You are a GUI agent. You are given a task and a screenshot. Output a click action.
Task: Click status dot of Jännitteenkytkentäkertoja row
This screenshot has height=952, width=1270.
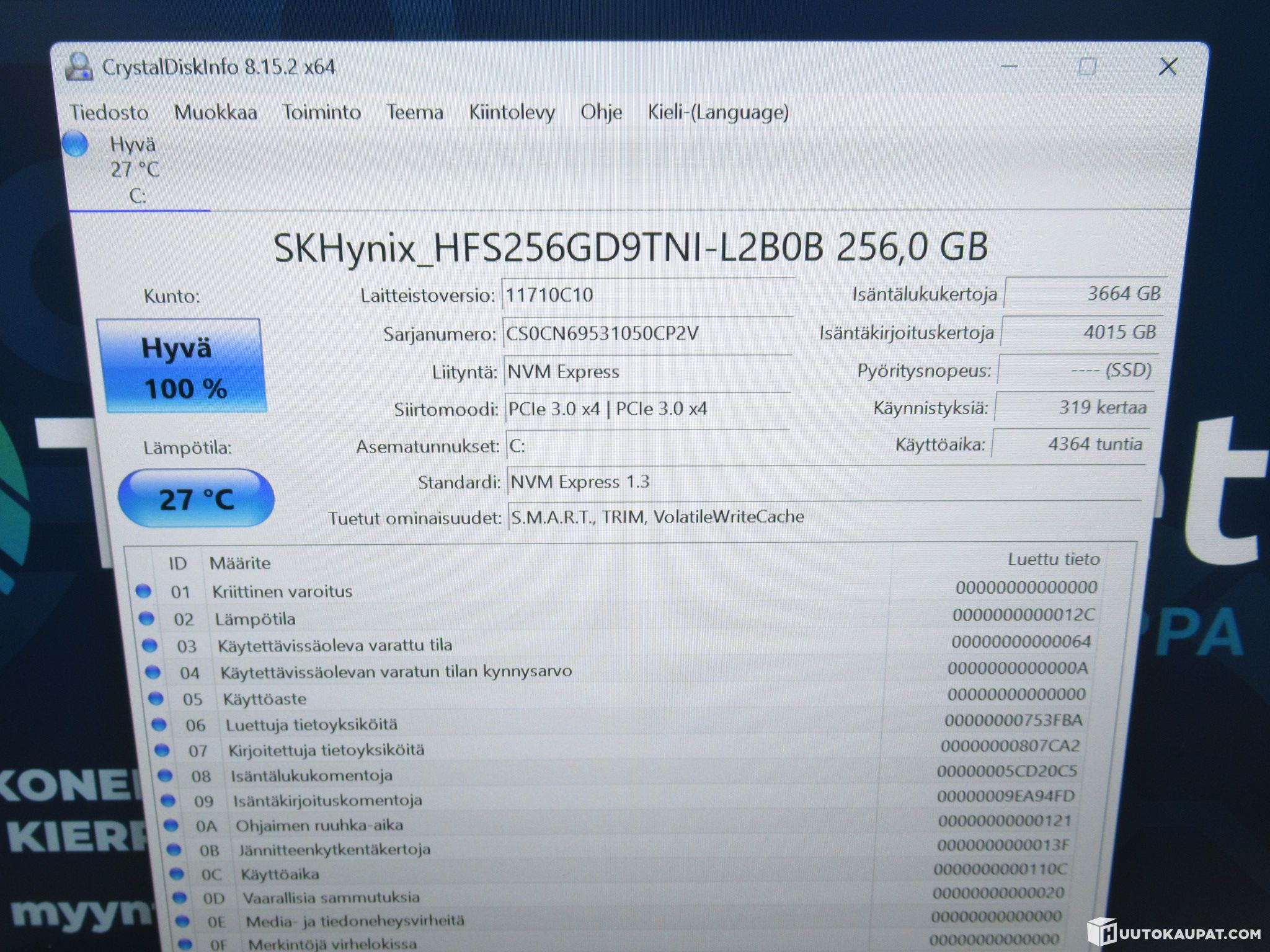[x=174, y=850]
